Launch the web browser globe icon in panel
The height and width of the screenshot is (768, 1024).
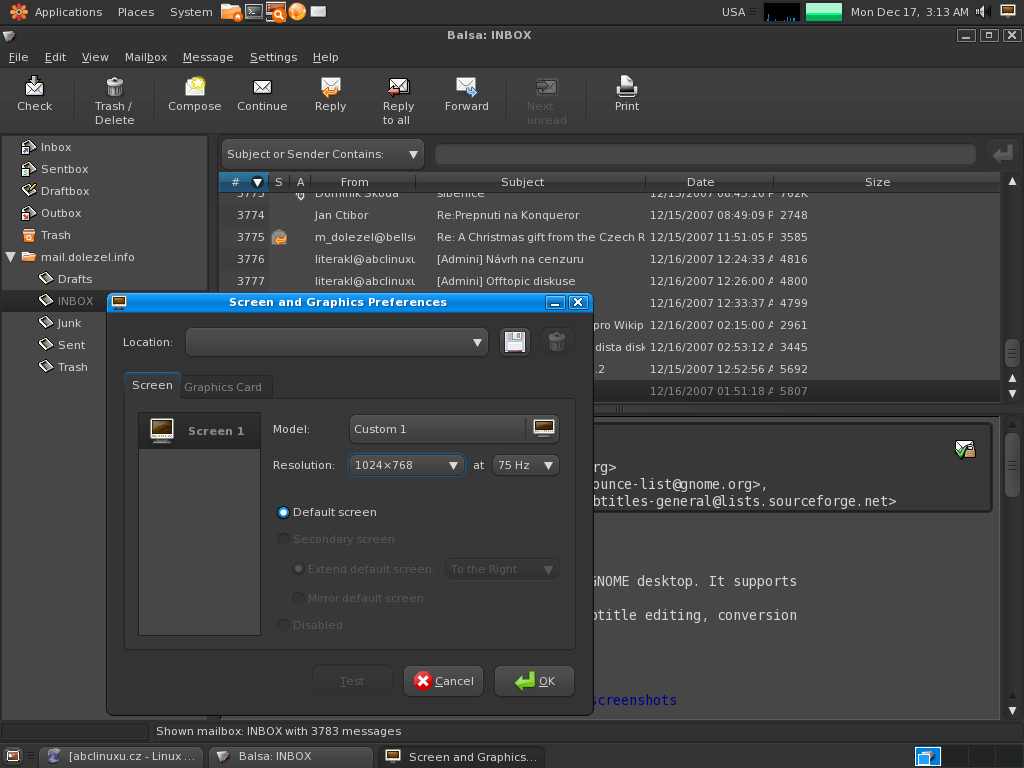tap(297, 11)
